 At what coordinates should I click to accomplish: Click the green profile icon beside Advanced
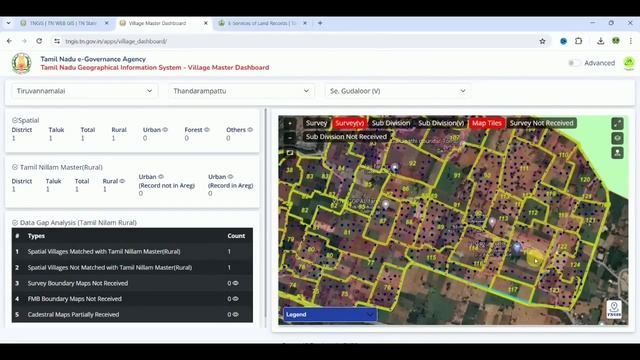pyautogui.click(x=629, y=63)
